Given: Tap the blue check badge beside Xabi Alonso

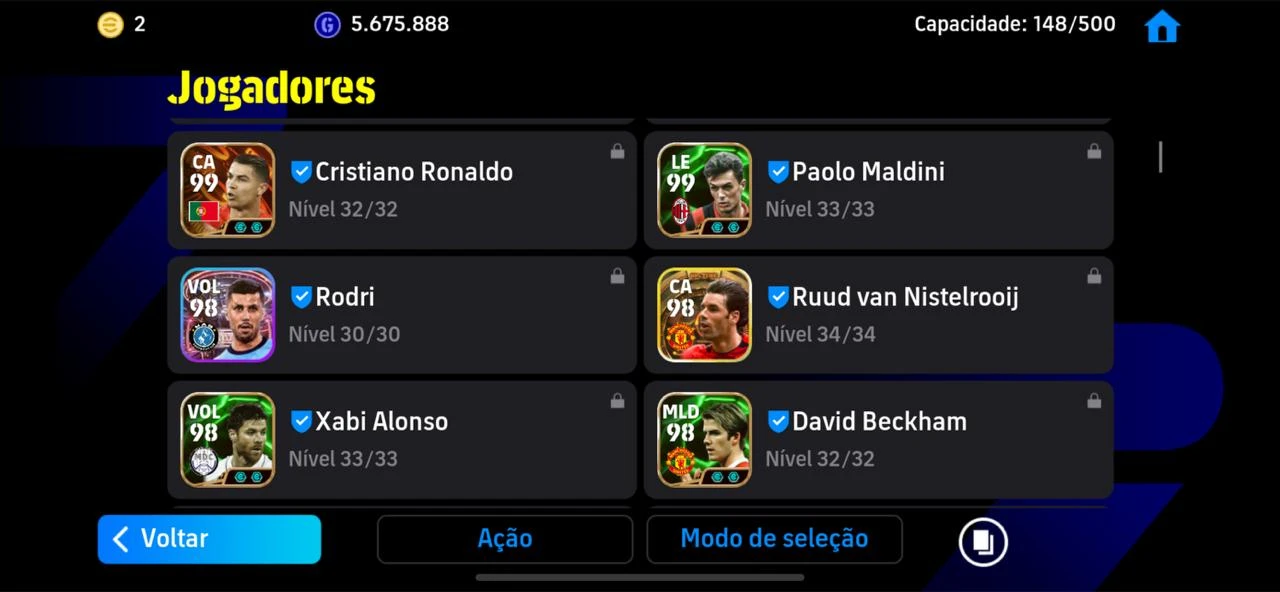Looking at the screenshot, I should (301, 421).
